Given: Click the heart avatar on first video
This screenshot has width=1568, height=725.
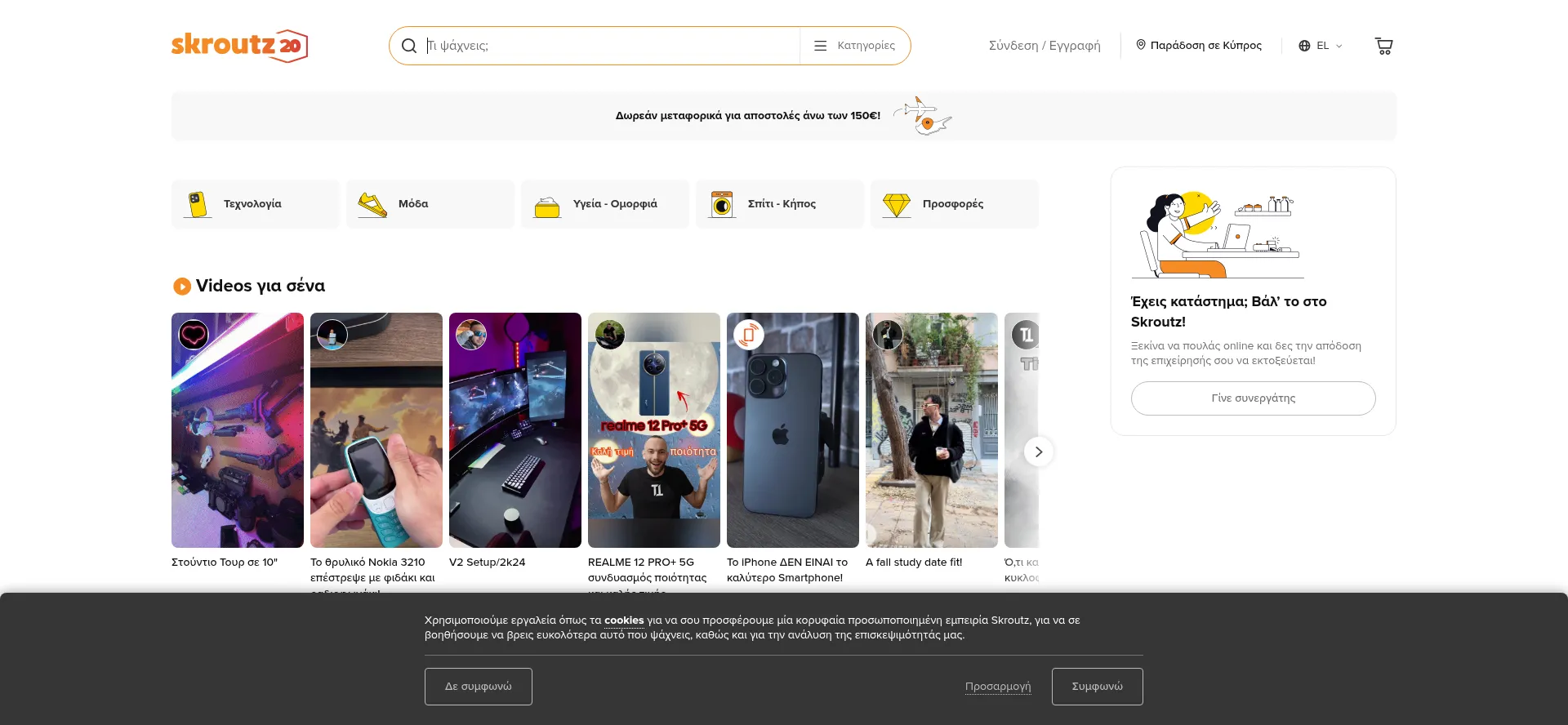Looking at the screenshot, I should tap(194, 335).
